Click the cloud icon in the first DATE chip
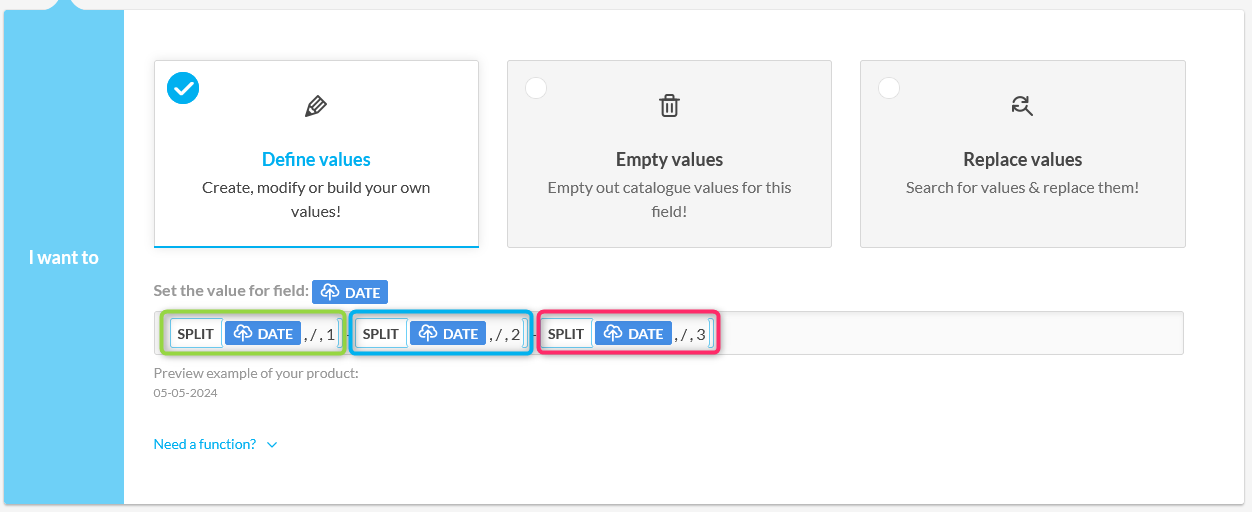This screenshot has width=1252, height=512. [242, 334]
